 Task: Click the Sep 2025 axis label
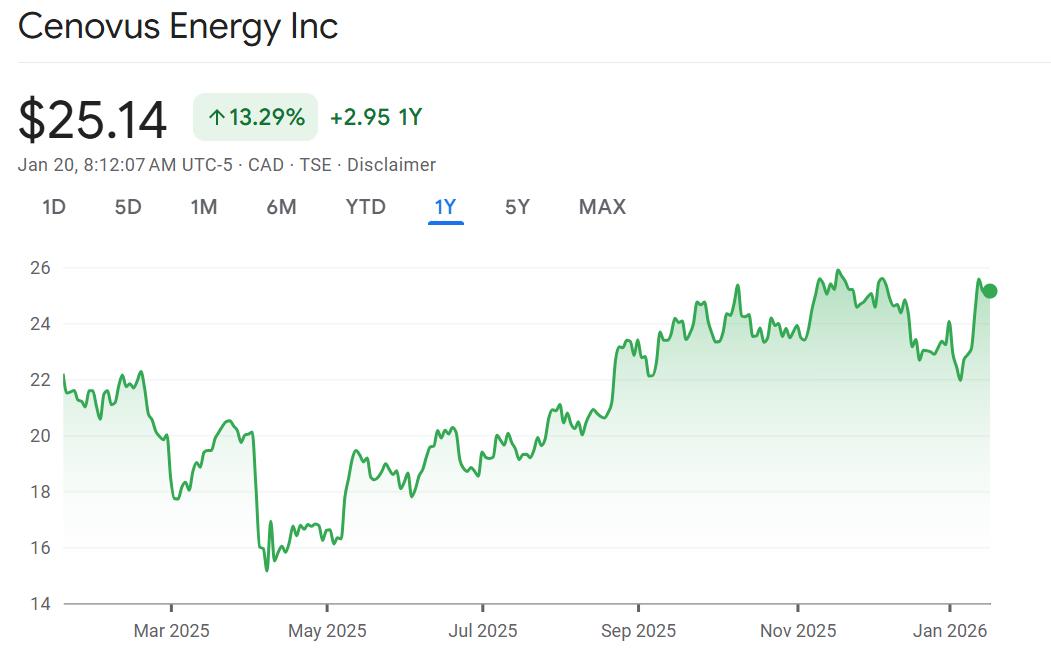[x=638, y=631]
